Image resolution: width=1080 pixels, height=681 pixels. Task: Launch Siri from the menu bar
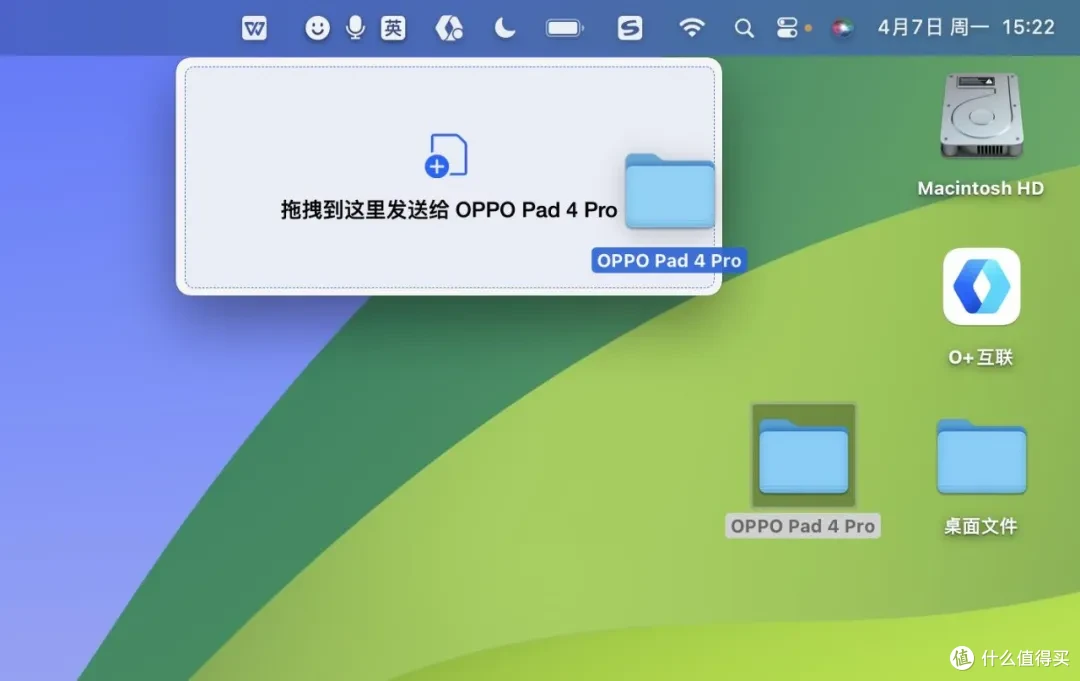(842, 28)
